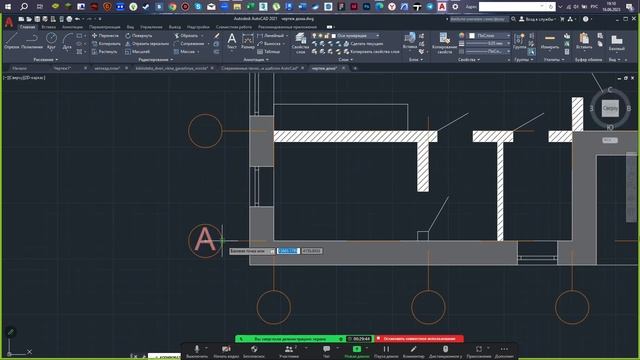Open the Главная ribbon tab
The height and width of the screenshot is (360, 640).
click(27, 27)
